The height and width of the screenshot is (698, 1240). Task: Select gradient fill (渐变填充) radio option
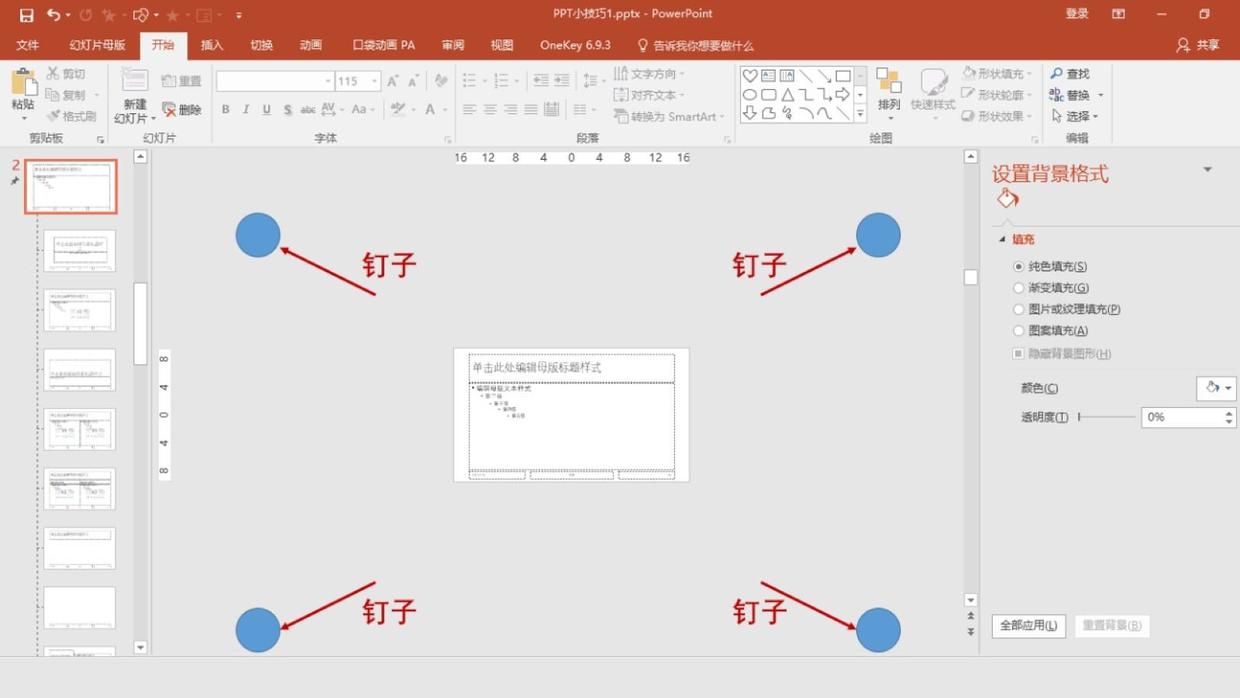coord(1019,288)
